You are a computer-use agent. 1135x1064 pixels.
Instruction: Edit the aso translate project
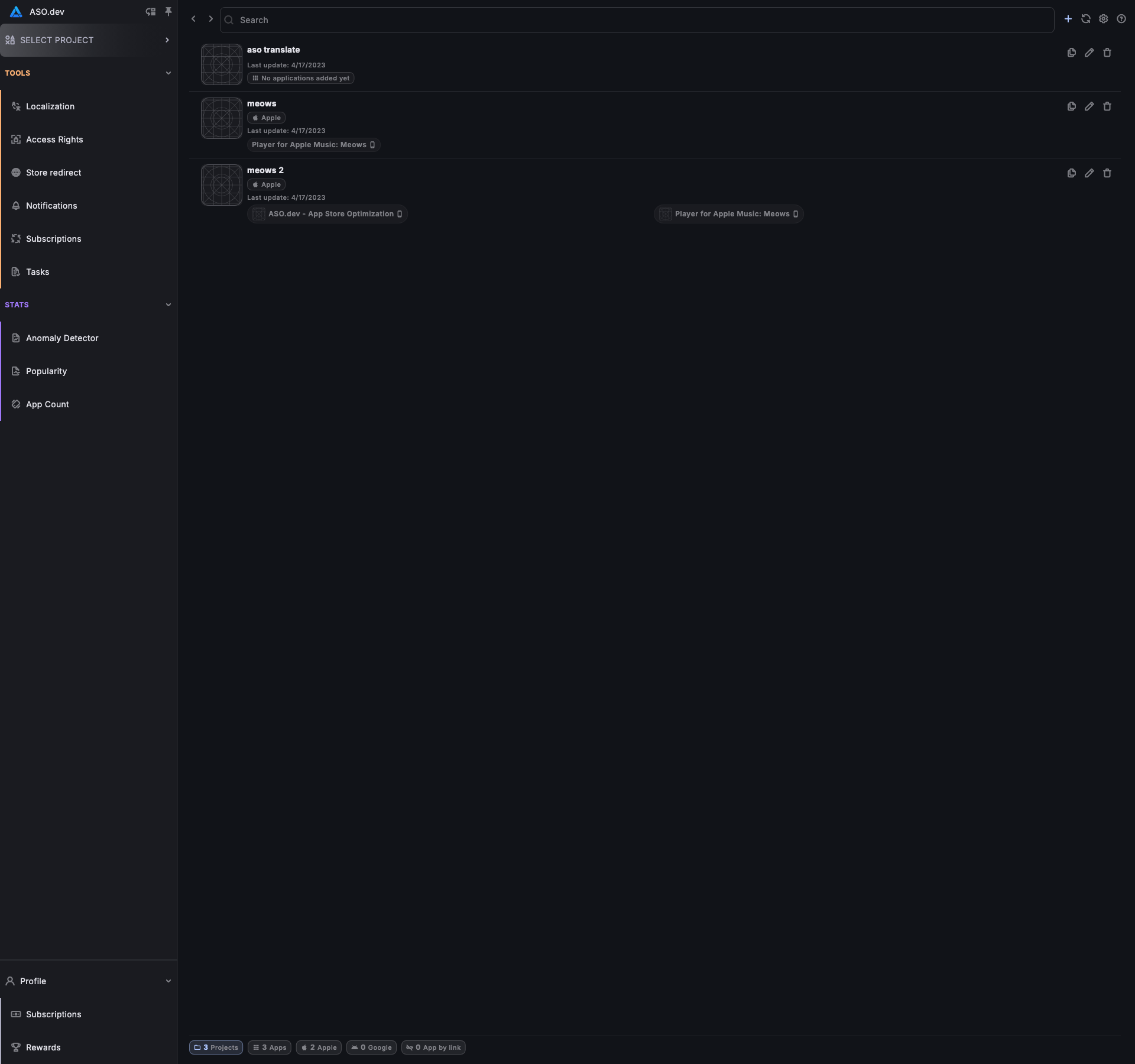[1089, 53]
